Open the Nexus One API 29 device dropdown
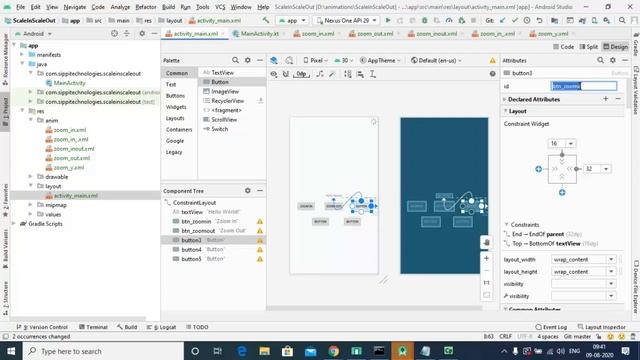Screen dimensions: 640x360 [x=346, y=20]
